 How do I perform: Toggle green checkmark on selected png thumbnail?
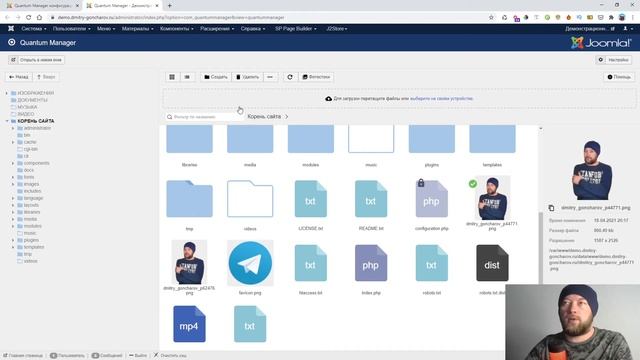coord(473,184)
